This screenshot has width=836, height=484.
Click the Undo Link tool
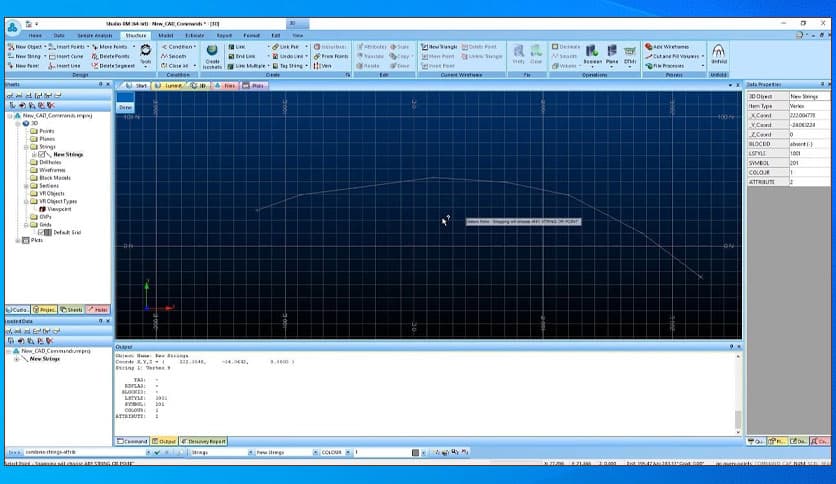click(x=288, y=56)
